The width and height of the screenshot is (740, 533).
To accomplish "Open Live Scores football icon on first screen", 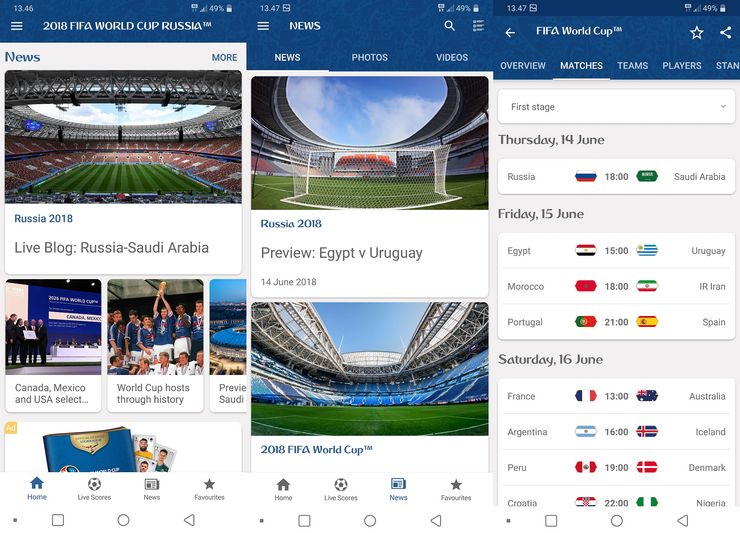I will pyautogui.click(x=94, y=489).
